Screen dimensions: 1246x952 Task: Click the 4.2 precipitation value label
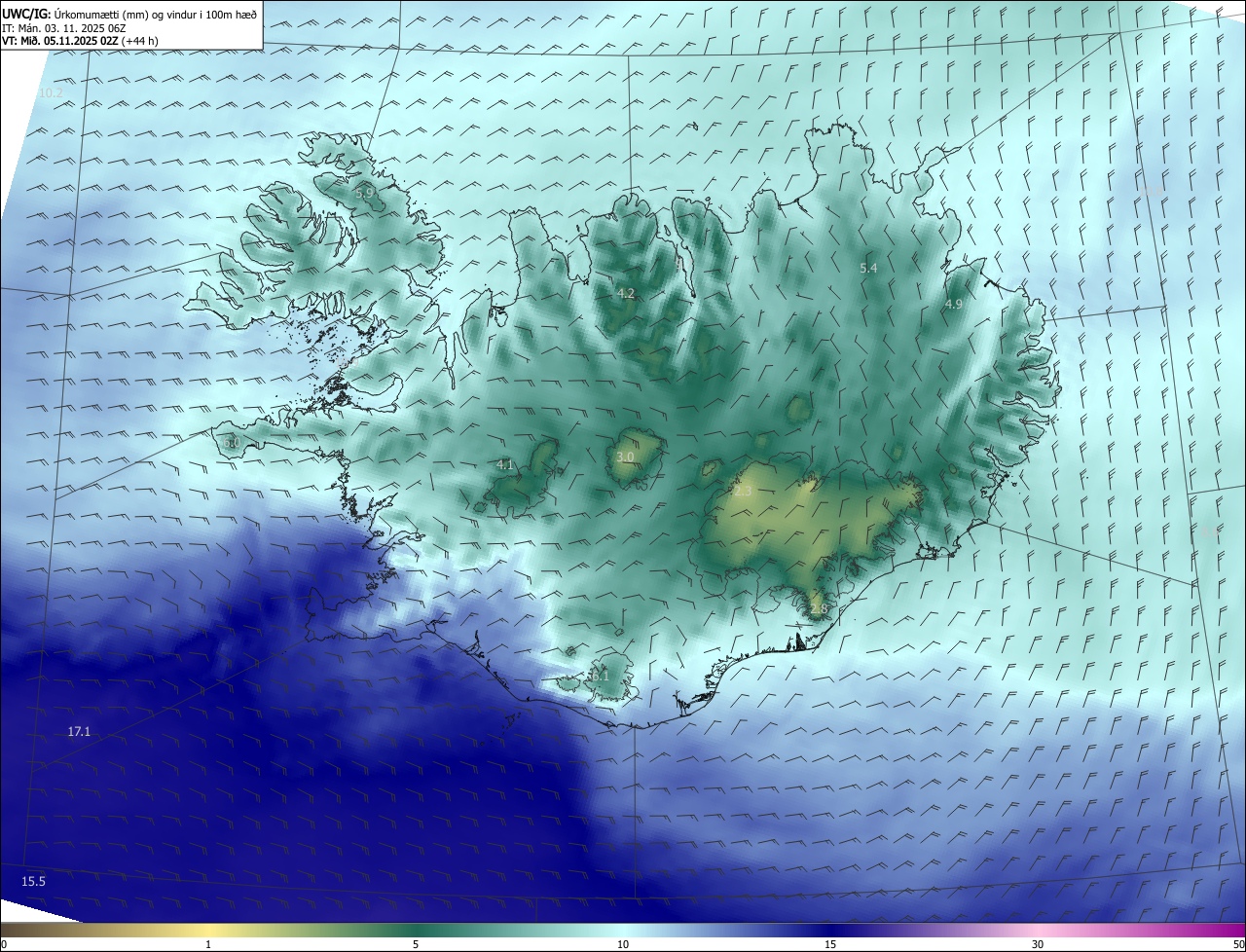pyautogui.click(x=626, y=293)
